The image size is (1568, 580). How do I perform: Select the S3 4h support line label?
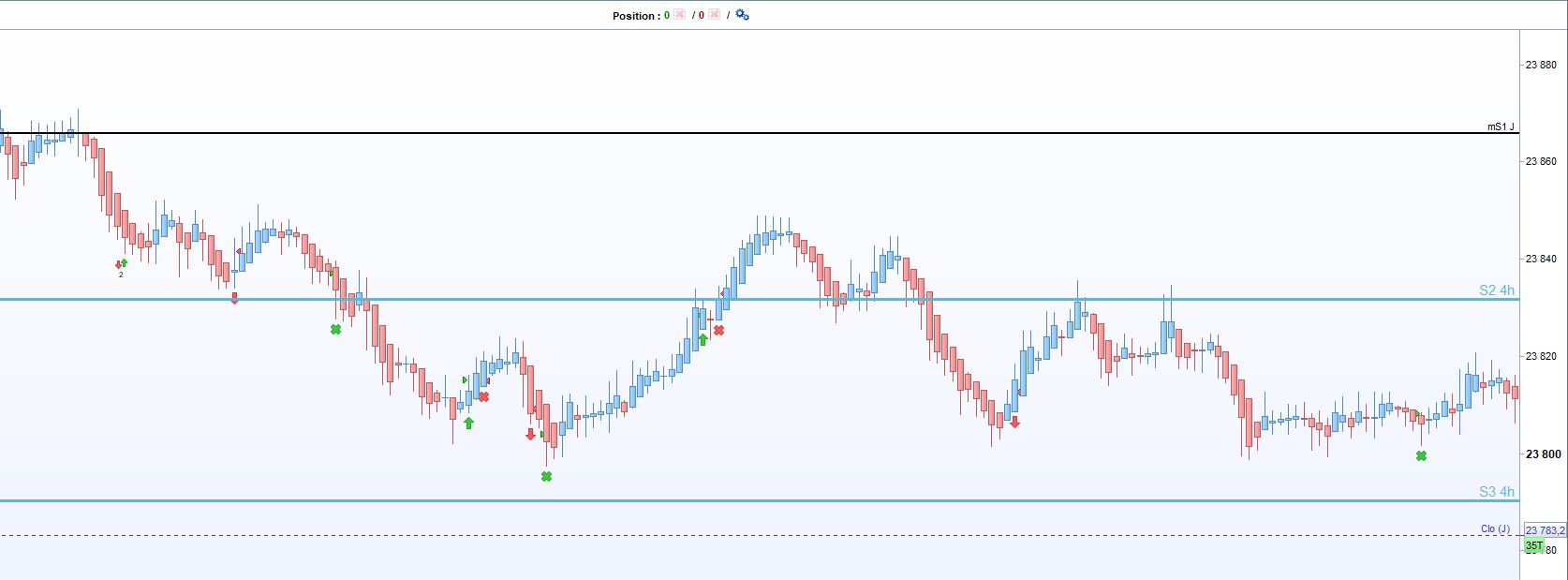1496,492
